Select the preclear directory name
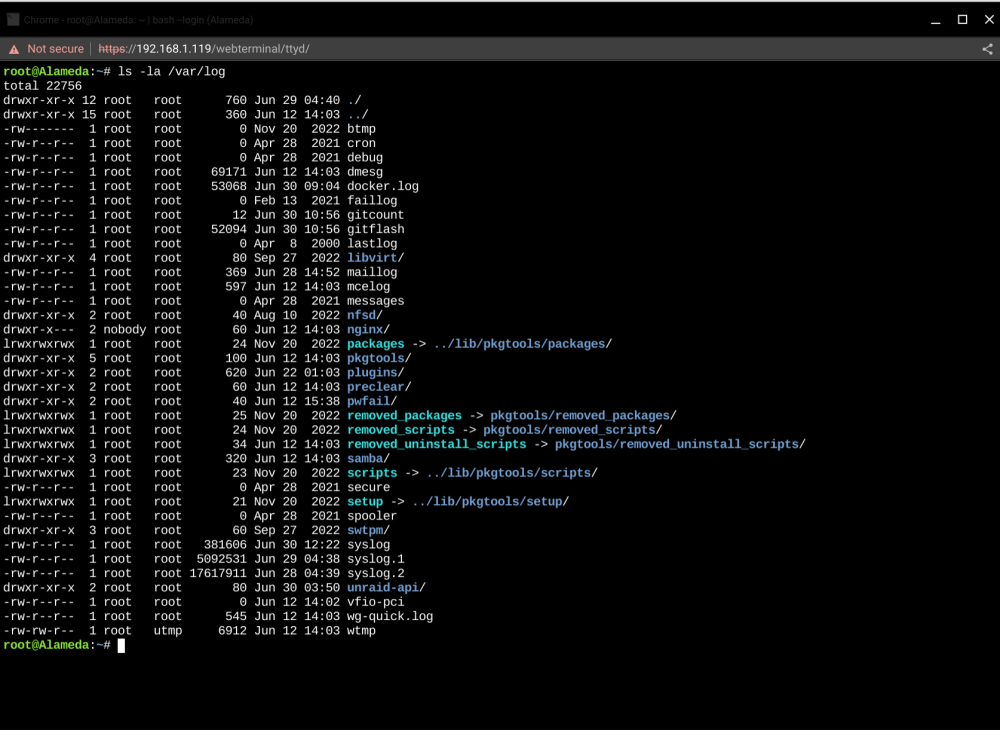 376,387
